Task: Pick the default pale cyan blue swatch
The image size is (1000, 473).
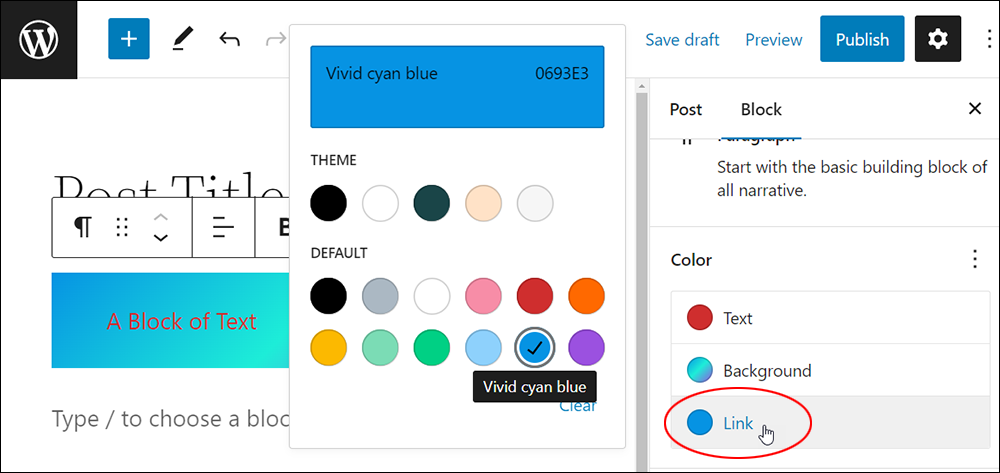Action: 483,347
